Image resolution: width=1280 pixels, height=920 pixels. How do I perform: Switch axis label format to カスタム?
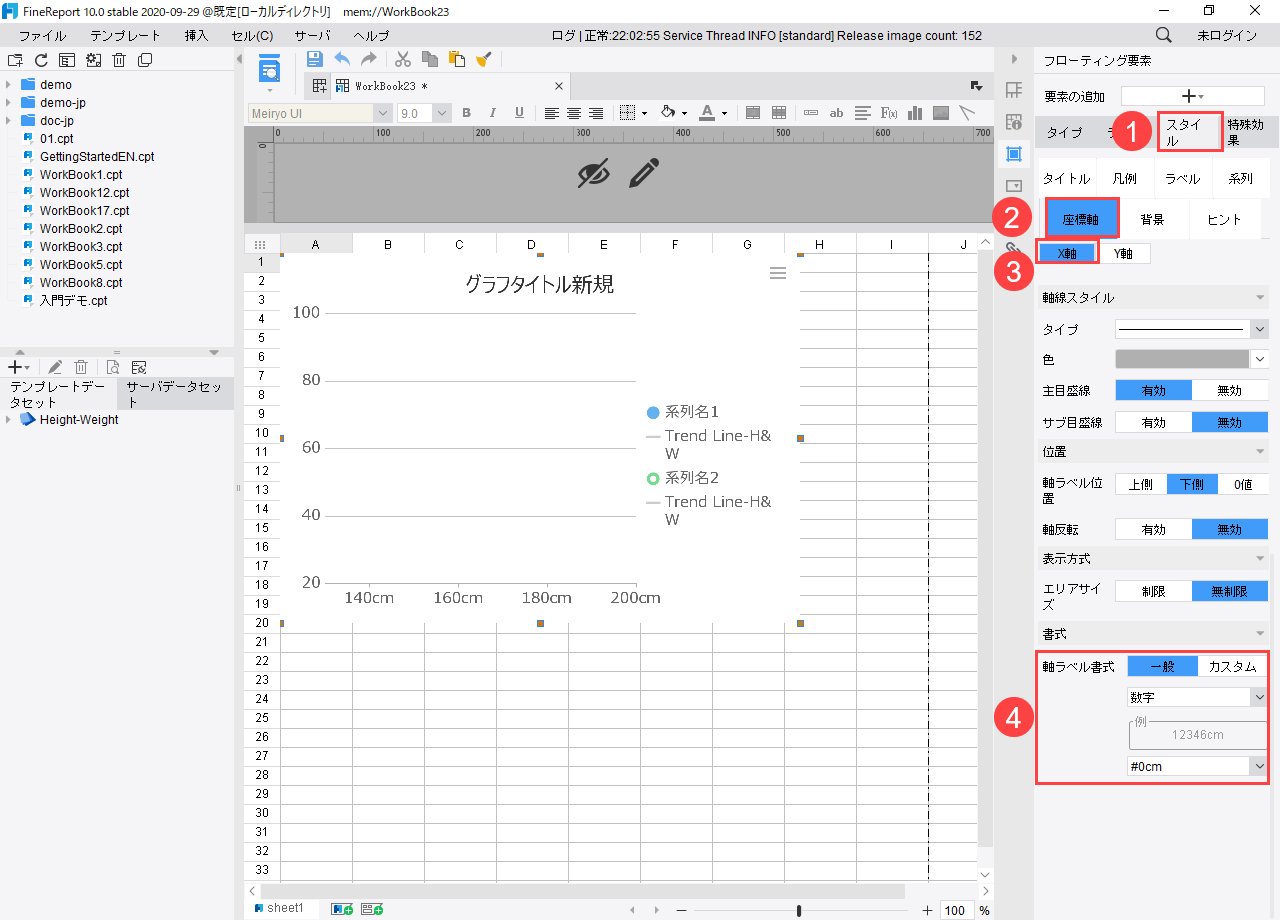coord(1232,666)
